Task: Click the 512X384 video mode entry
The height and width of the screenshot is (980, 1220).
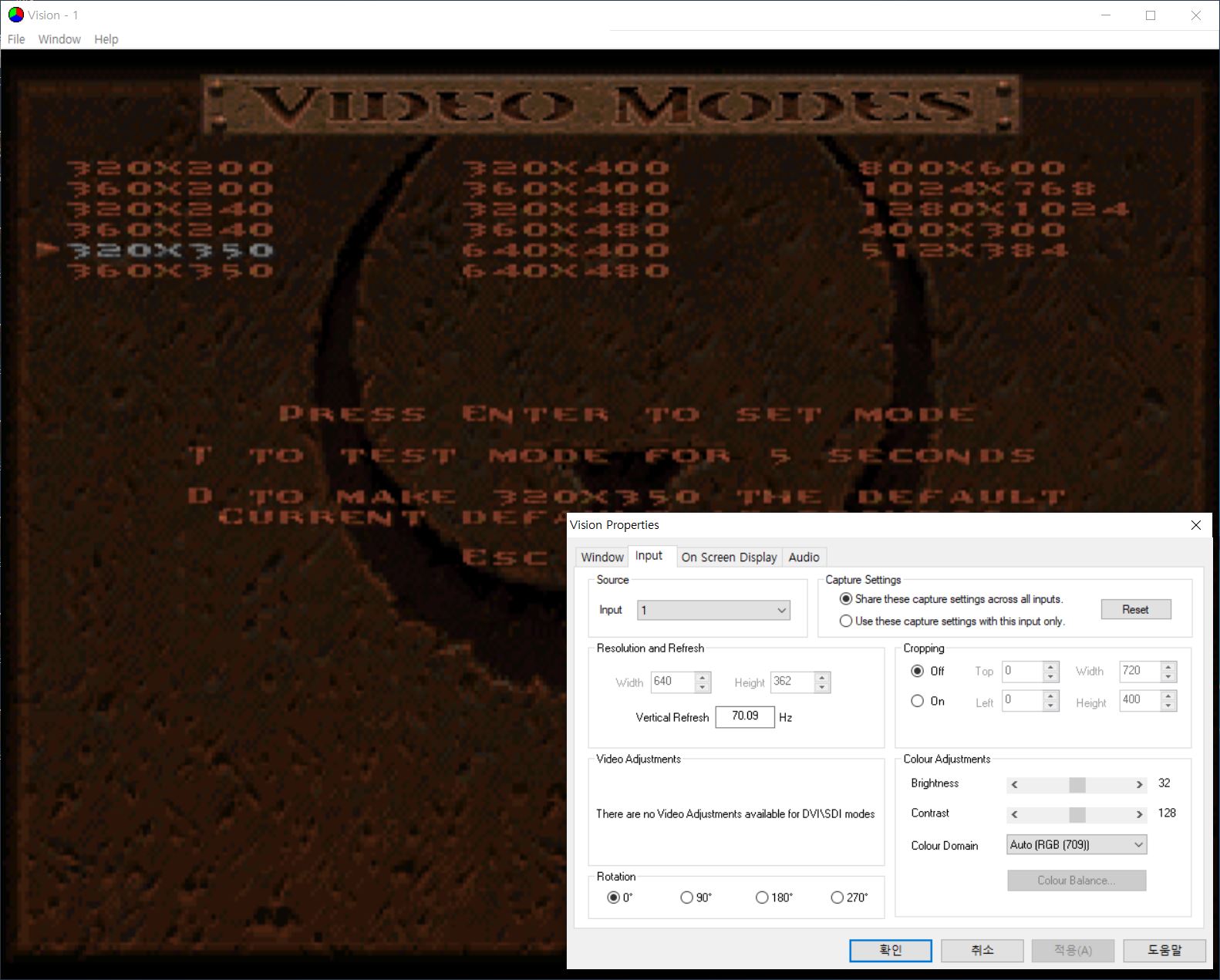Action: coord(964,251)
